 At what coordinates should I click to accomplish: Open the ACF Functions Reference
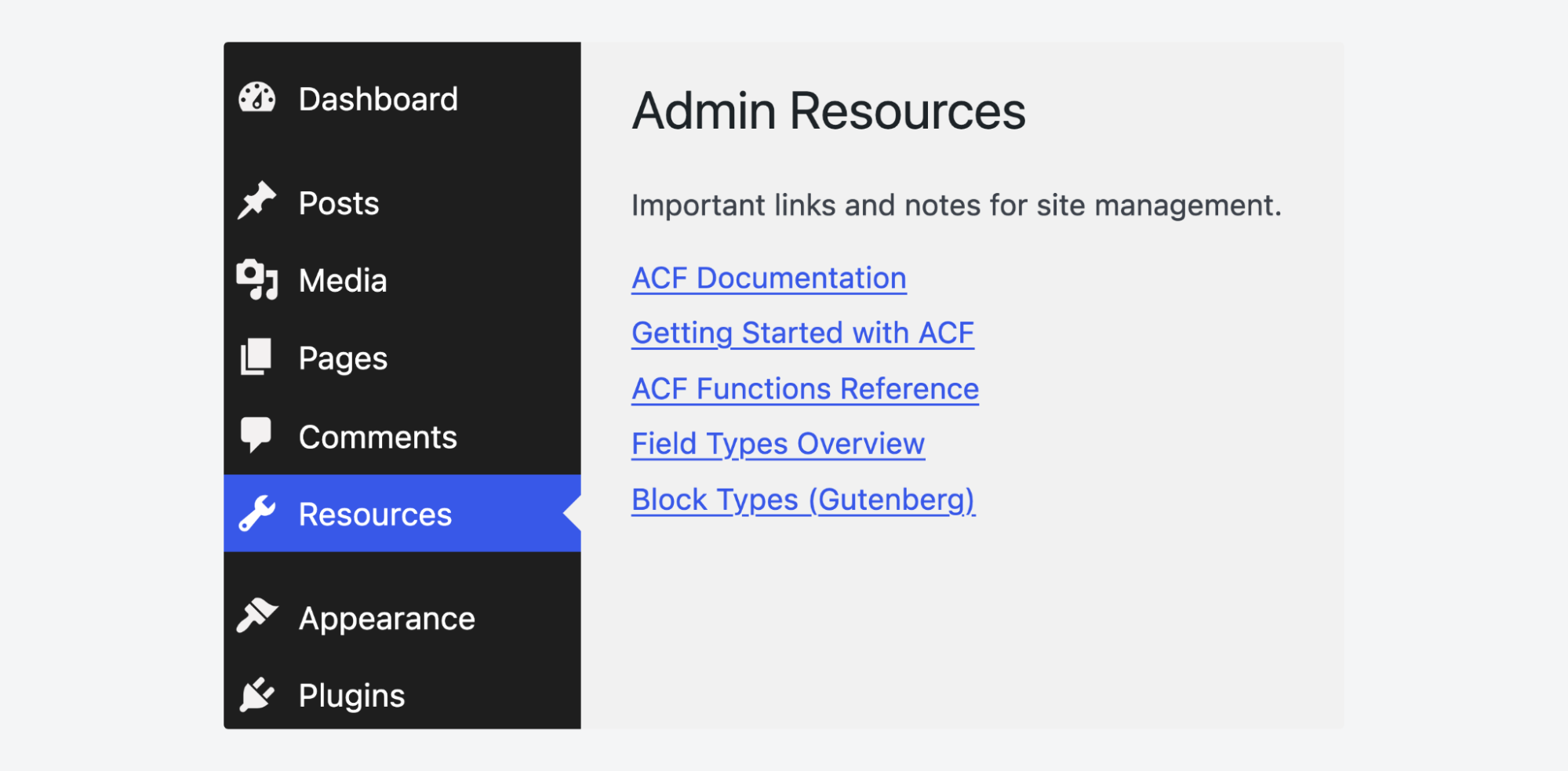pos(805,387)
